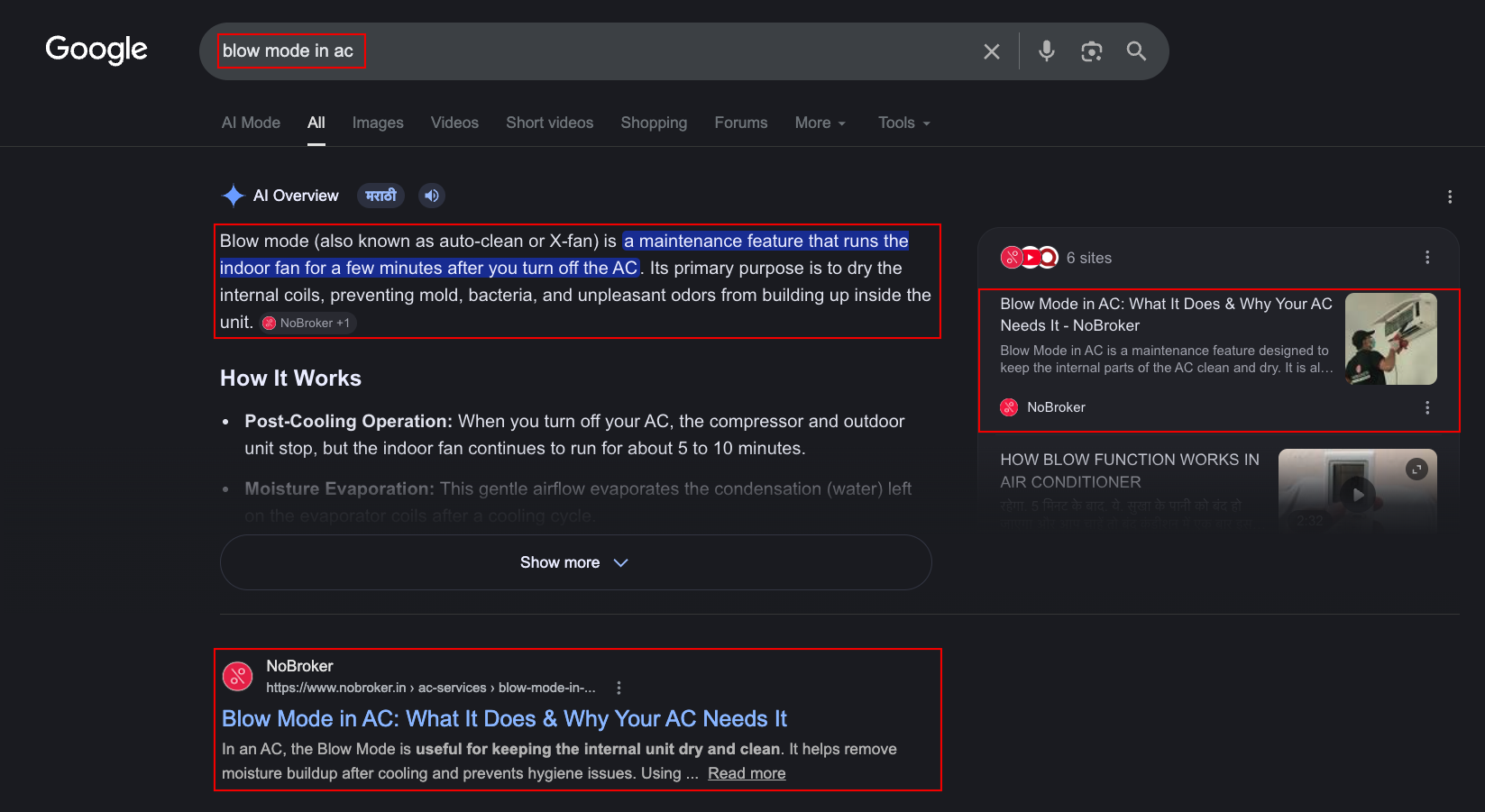This screenshot has height=812, width=1485.
Task: Switch to AI Mode tab
Action: pyautogui.click(x=251, y=123)
